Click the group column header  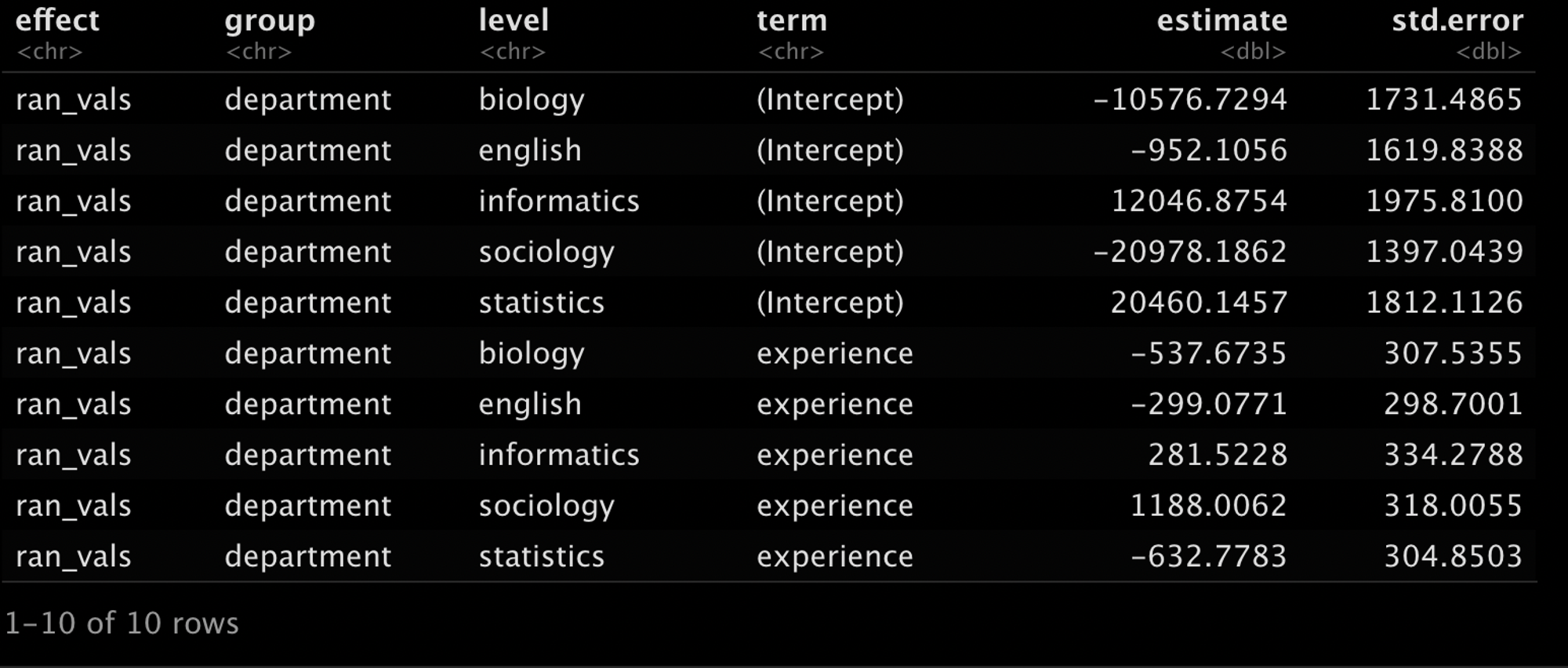pyautogui.click(x=270, y=21)
